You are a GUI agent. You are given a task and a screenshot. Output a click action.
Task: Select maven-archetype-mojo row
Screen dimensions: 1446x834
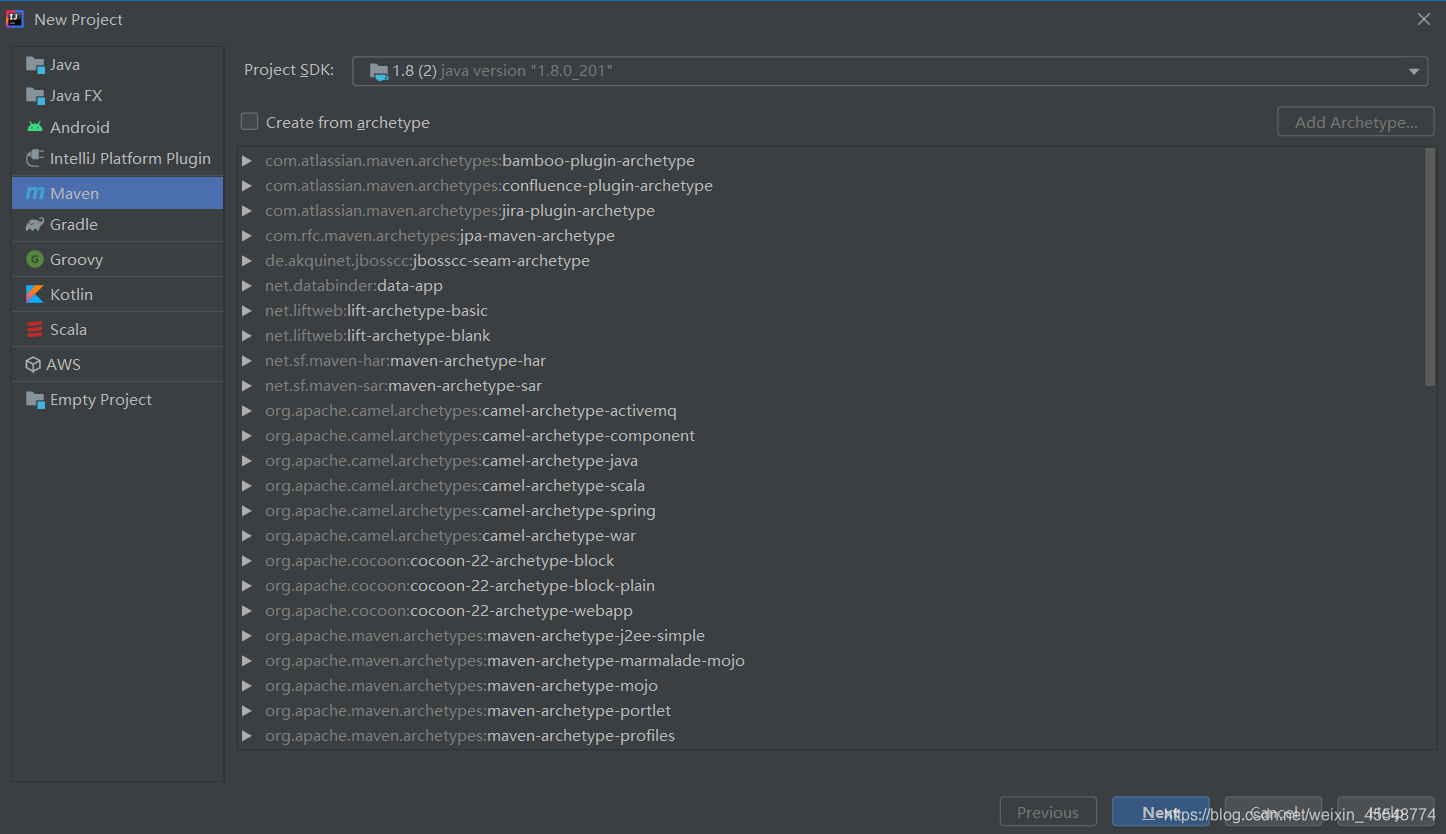pos(831,686)
